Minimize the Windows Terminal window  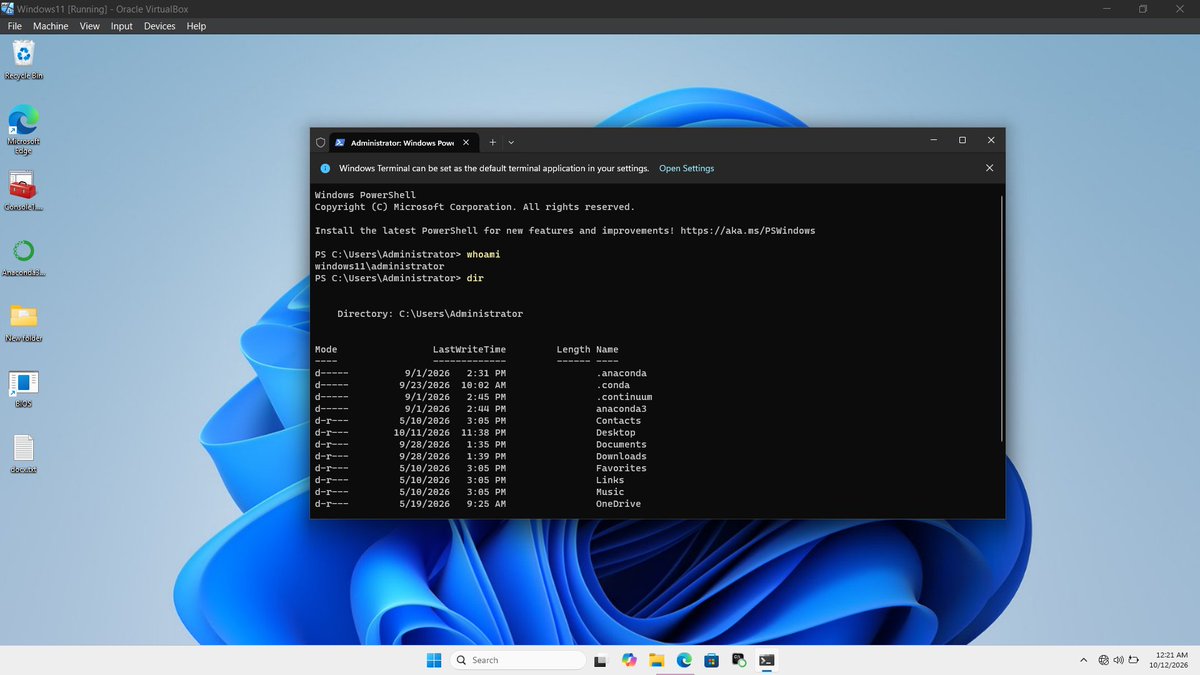pos(933,141)
